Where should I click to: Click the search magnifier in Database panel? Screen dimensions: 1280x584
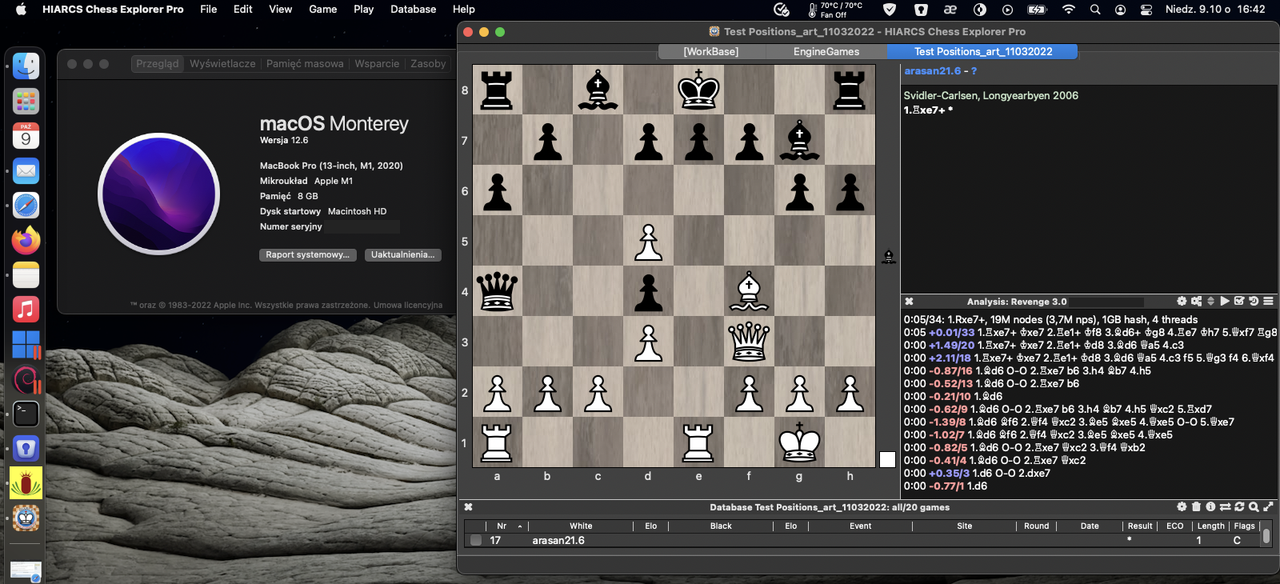[1254, 508]
